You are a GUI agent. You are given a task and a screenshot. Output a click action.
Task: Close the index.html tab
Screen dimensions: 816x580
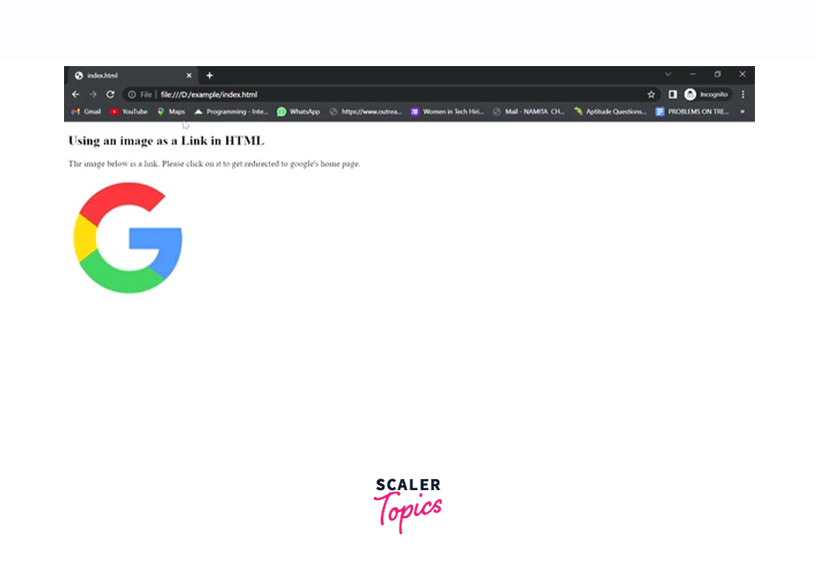[x=189, y=75]
